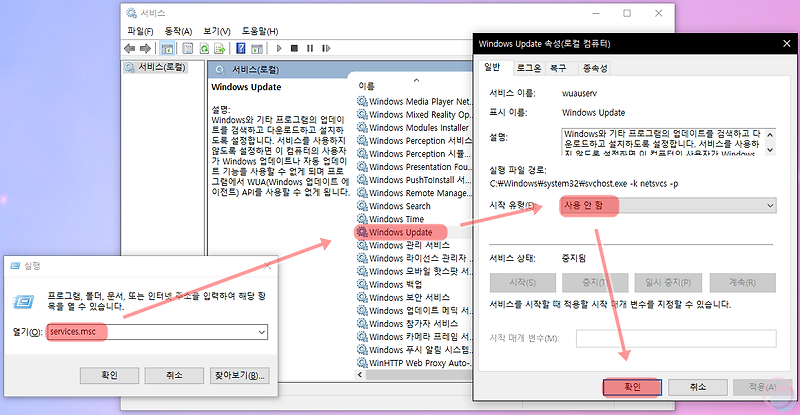
Task: Click the 이름 column header
Action: click(x=367, y=86)
